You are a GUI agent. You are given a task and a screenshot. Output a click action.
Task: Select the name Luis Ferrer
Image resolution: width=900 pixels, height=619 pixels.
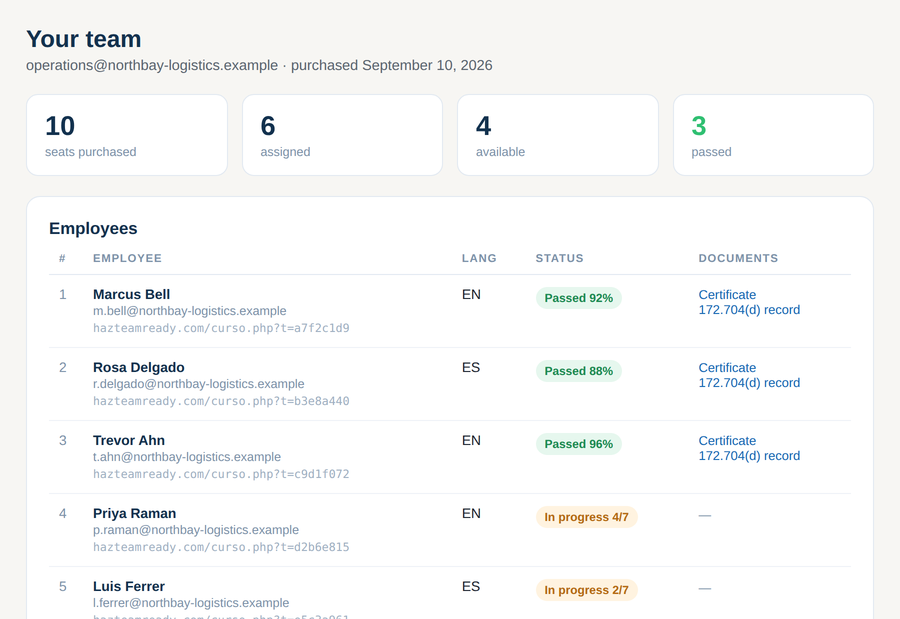[129, 586]
